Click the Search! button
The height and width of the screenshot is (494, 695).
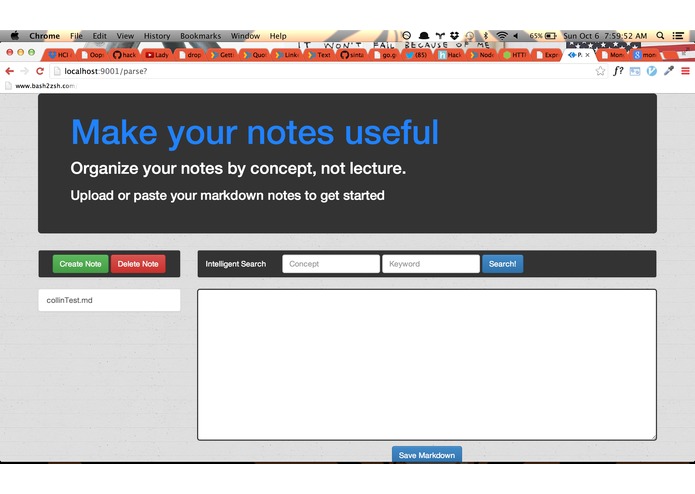[502, 264]
